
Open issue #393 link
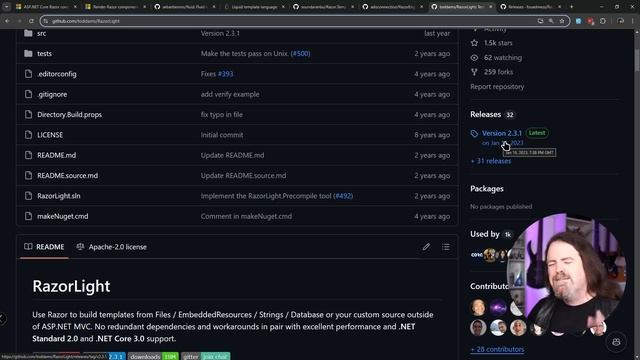(225, 74)
